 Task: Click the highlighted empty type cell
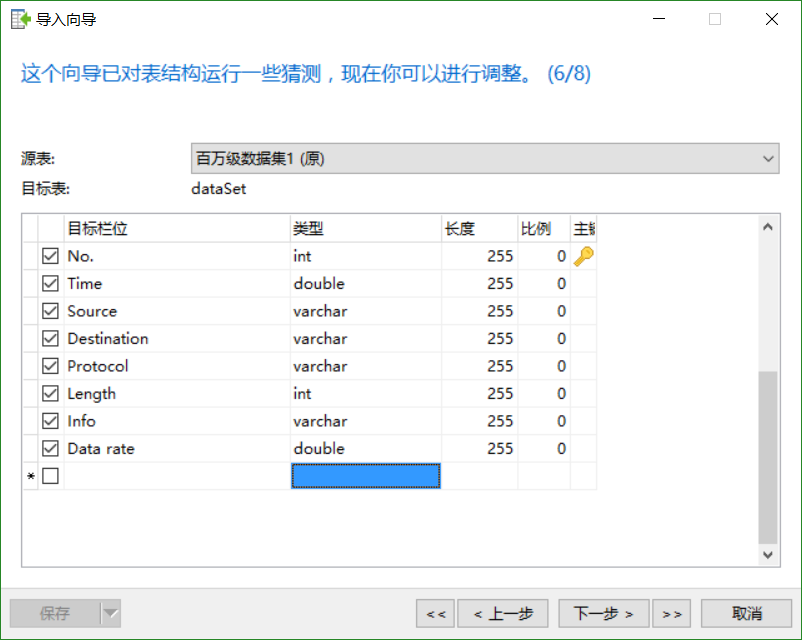pos(365,476)
